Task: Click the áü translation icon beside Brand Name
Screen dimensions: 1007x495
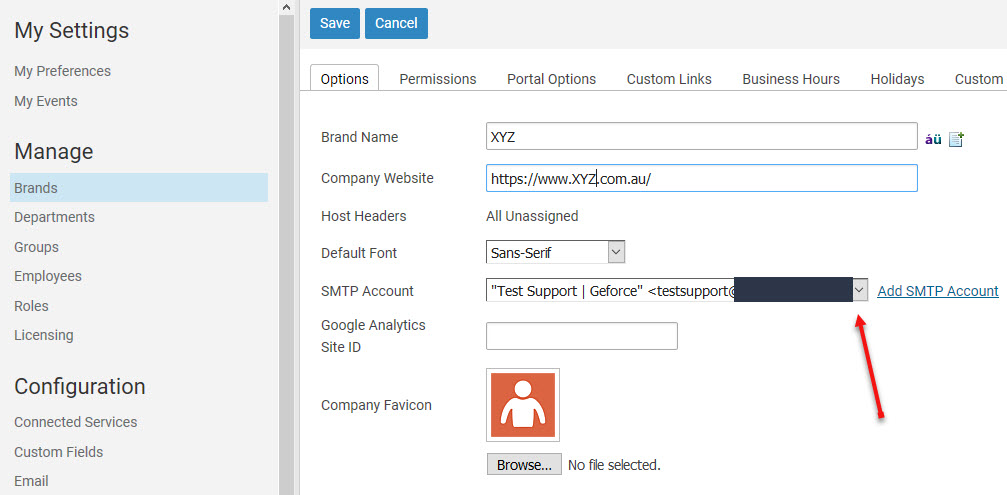Action: (x=933, y=139)
